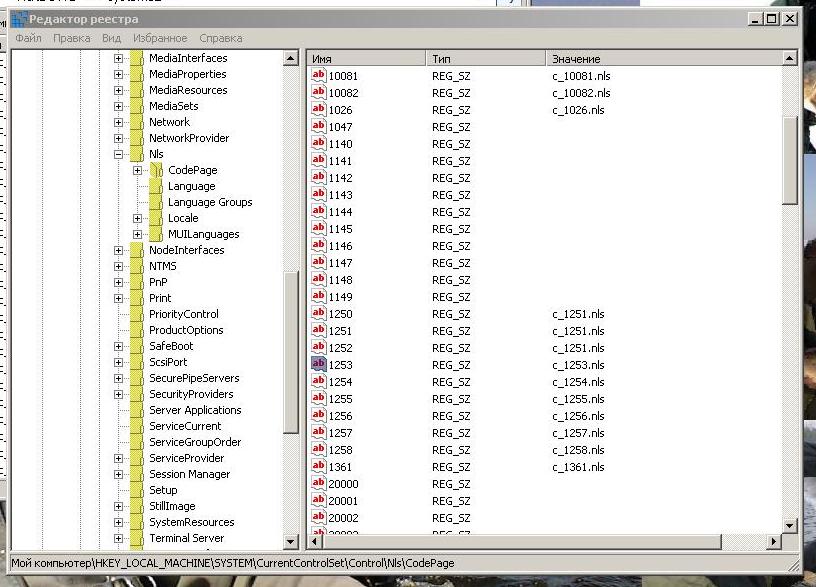Viewport: 816px width, 587px height.
Task: Expand the MUILanguages tree node
Action: [x=138, y=234]
